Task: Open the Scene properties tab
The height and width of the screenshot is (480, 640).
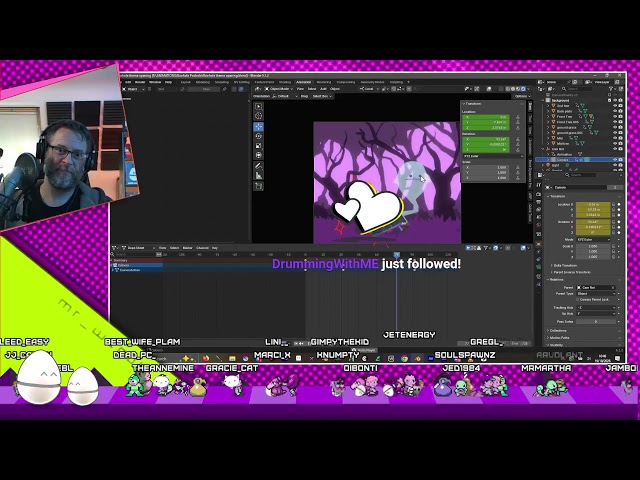Action: tap(539, 217)
